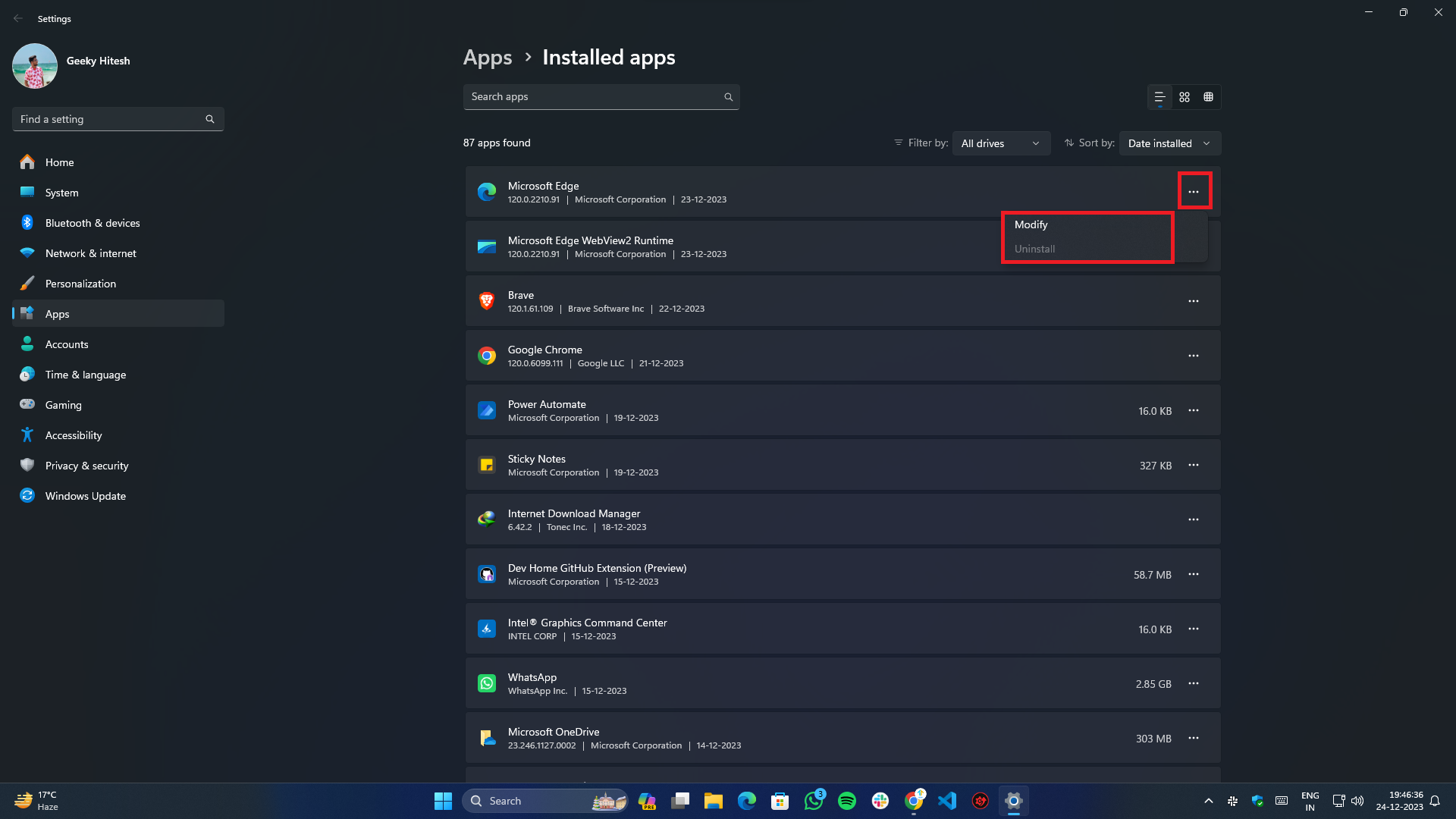The height and width of the screenshot is (819, 1456).
Task: Click the list view layout icon
Action: 1160,96
